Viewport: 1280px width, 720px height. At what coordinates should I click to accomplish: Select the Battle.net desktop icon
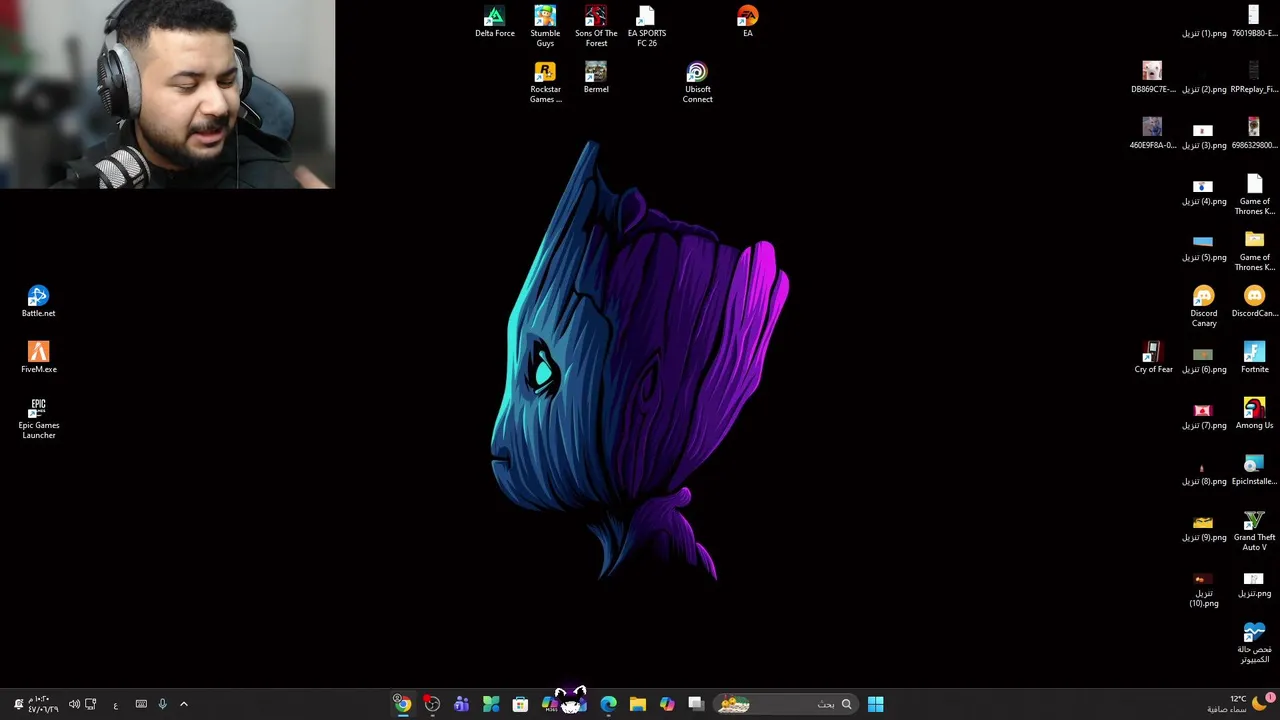38,302
